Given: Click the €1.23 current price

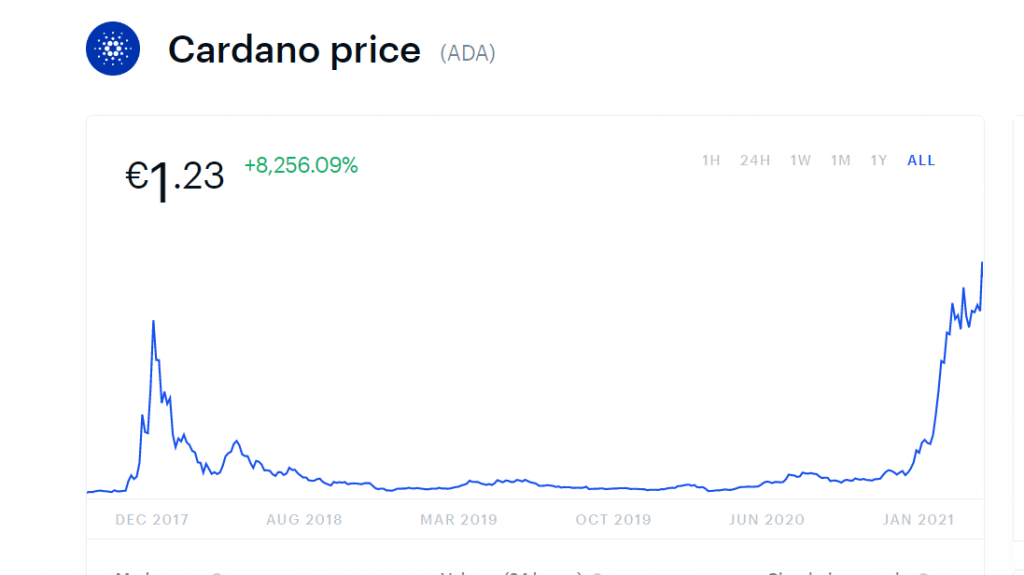Looking at the screenshot, I should click(175, 178).
